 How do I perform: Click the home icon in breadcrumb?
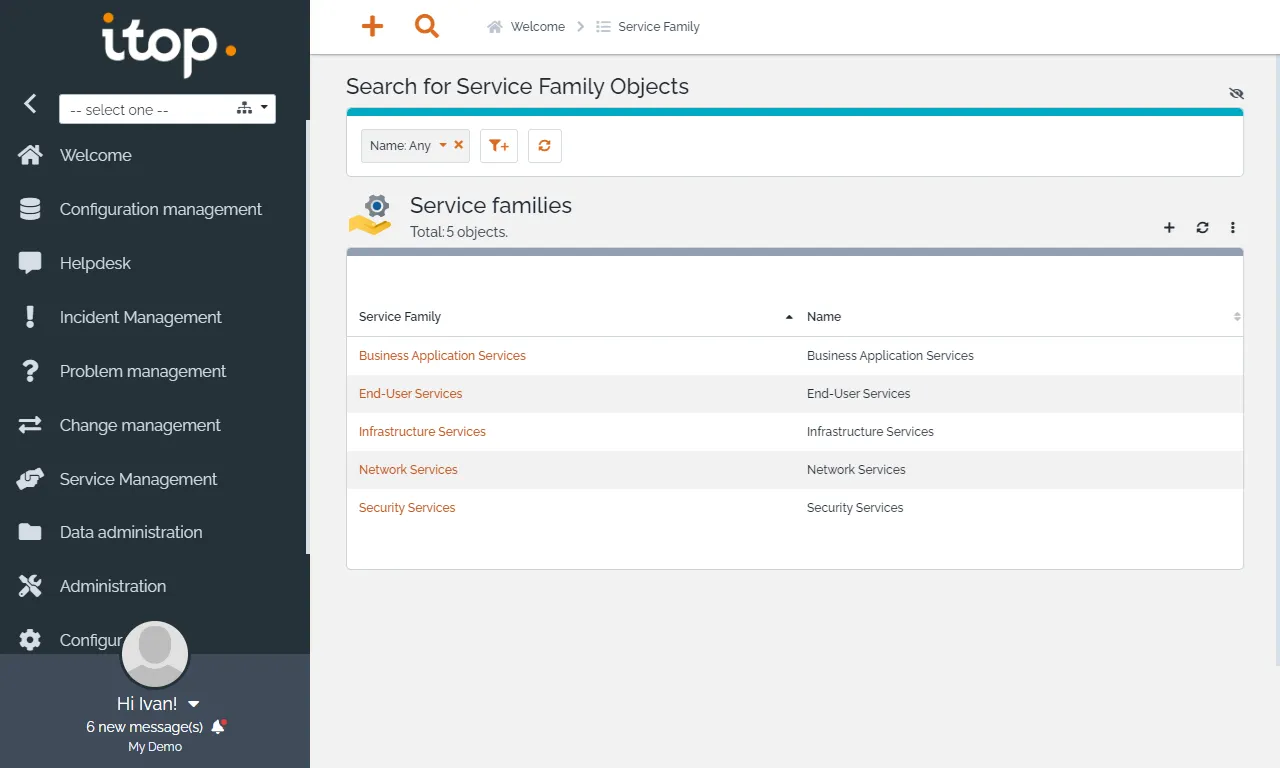click(x=495, y=27)
